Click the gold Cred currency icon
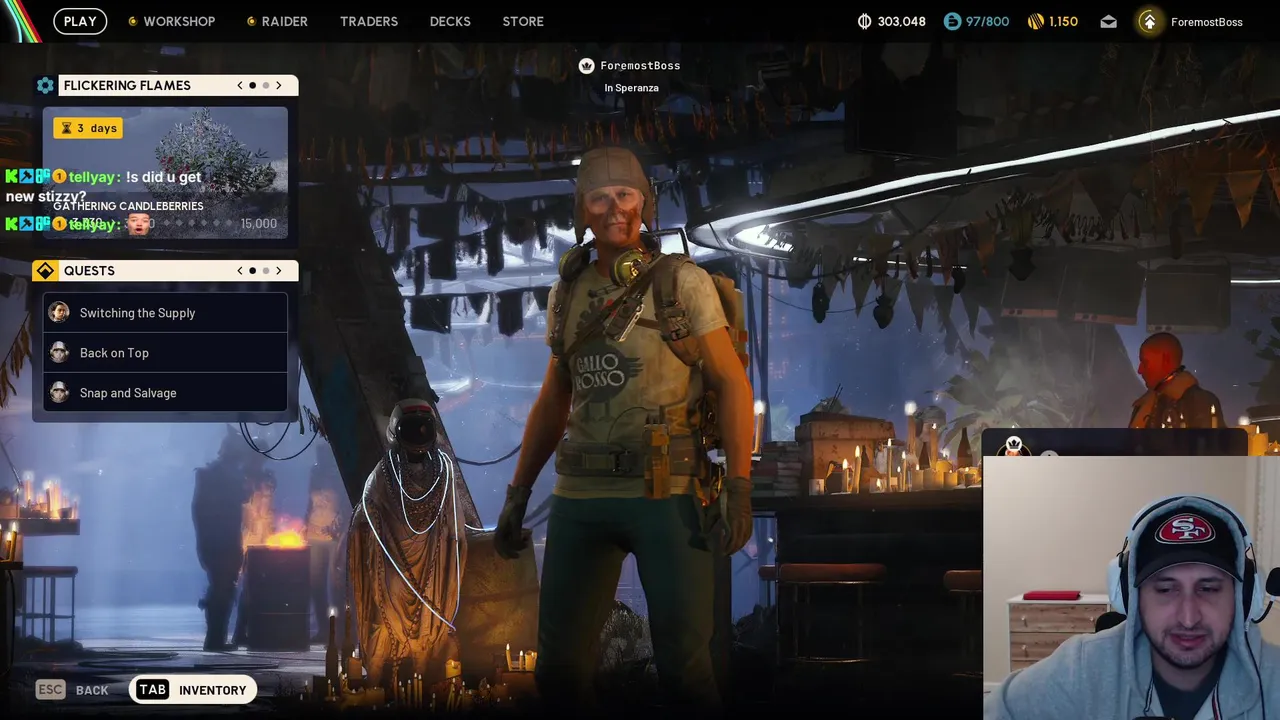This screenshot has height=720, width=1280. [x=1036, y=21]
